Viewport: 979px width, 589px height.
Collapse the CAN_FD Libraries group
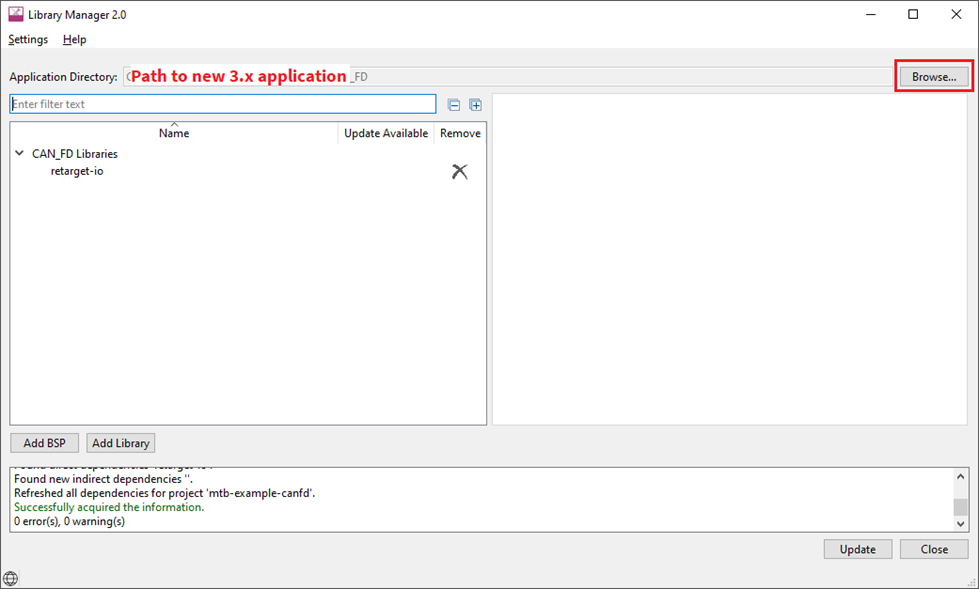[x=18, y=153]
